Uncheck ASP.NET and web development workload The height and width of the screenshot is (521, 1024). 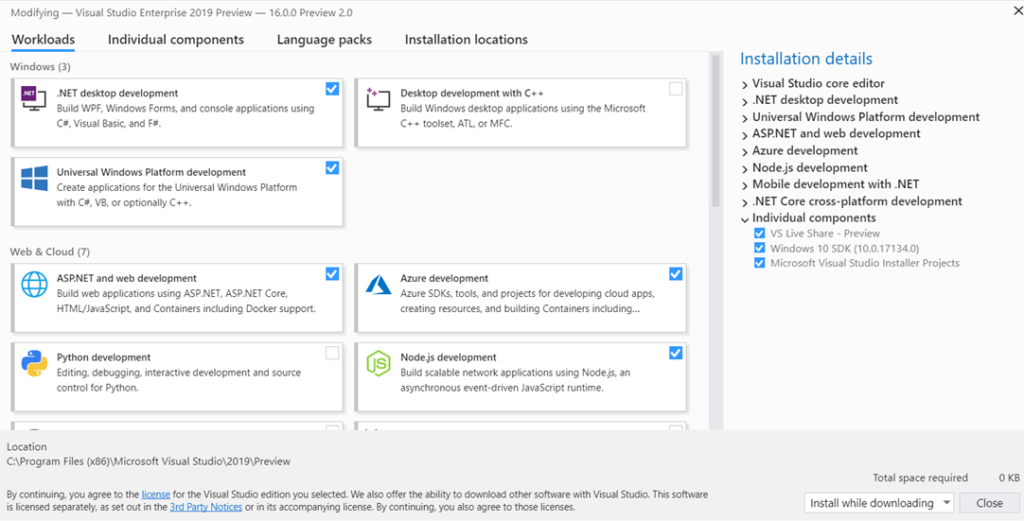(332, 274)
